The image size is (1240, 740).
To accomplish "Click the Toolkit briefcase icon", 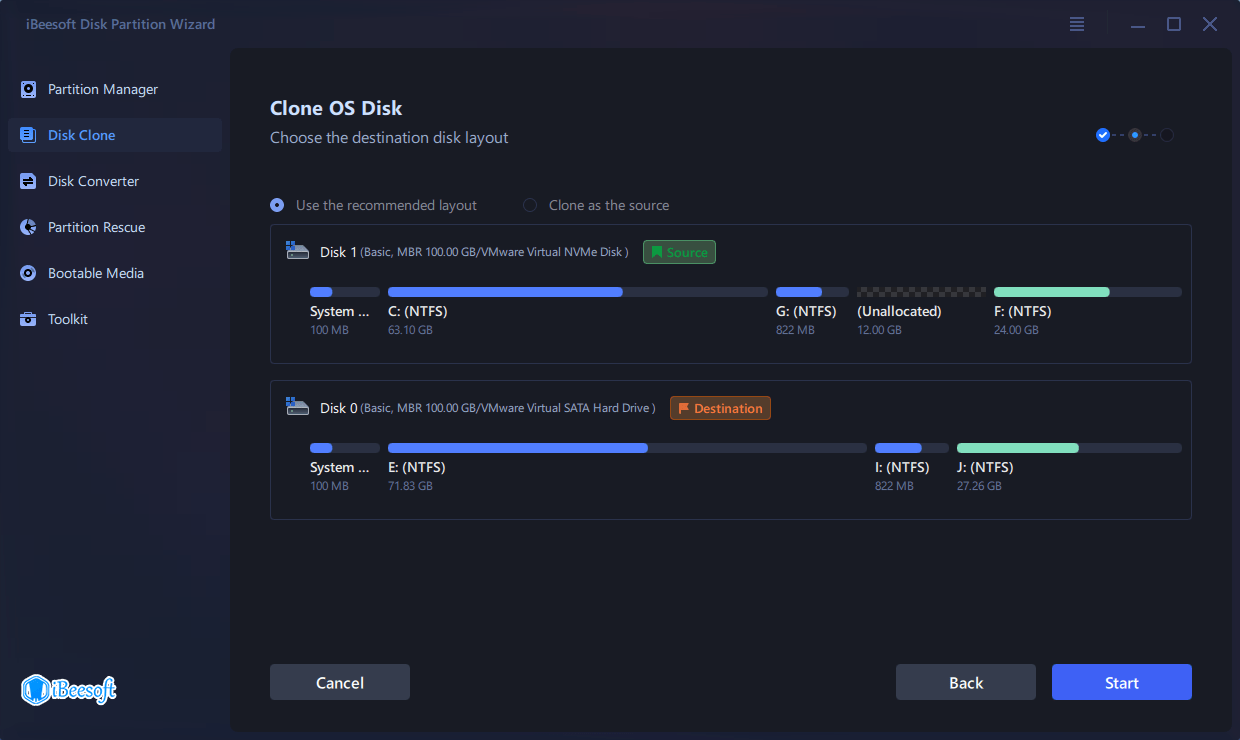I will click(x=28, y=319).
